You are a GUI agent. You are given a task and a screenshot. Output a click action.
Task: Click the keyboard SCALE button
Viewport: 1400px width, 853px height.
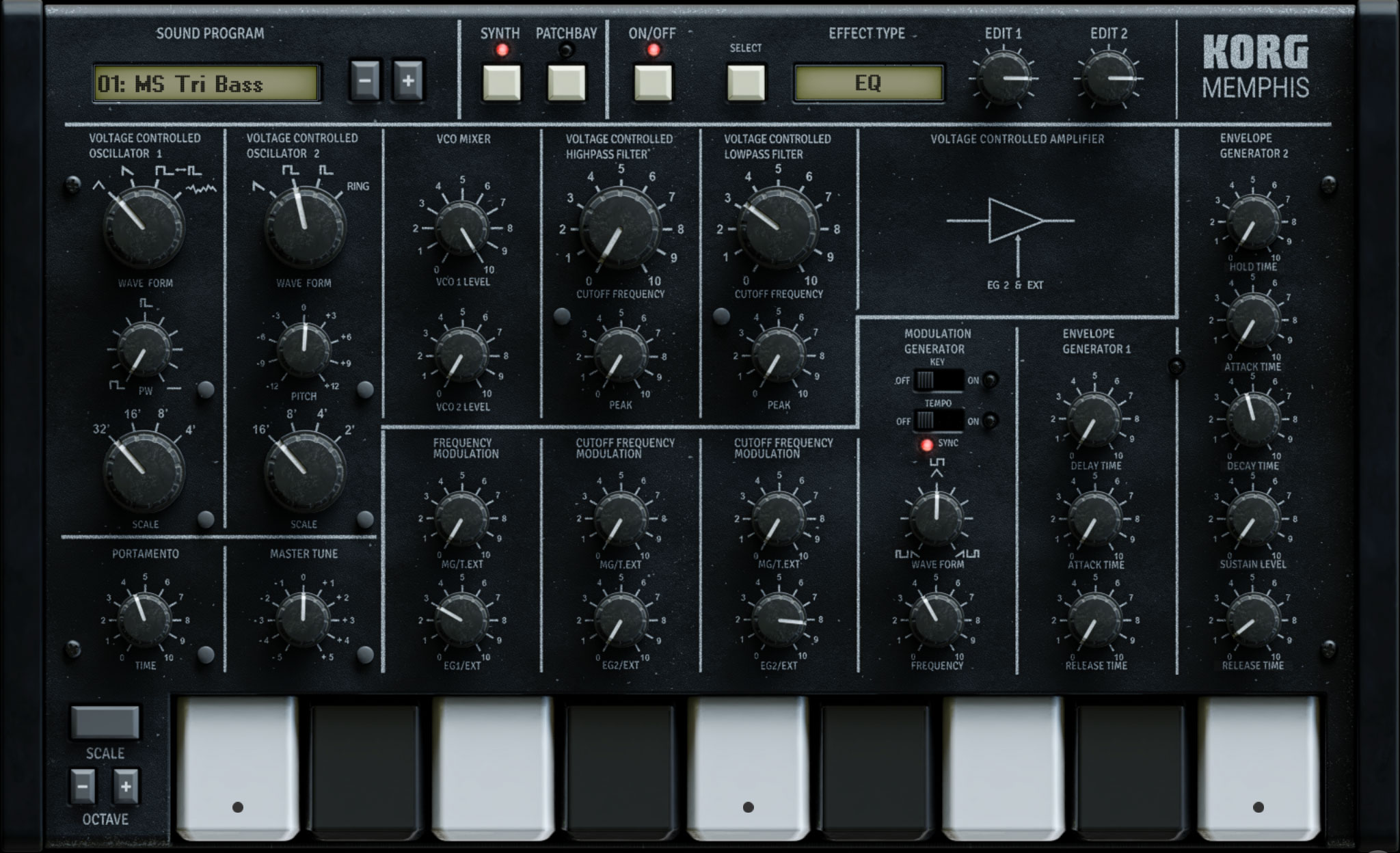[105, 722]
